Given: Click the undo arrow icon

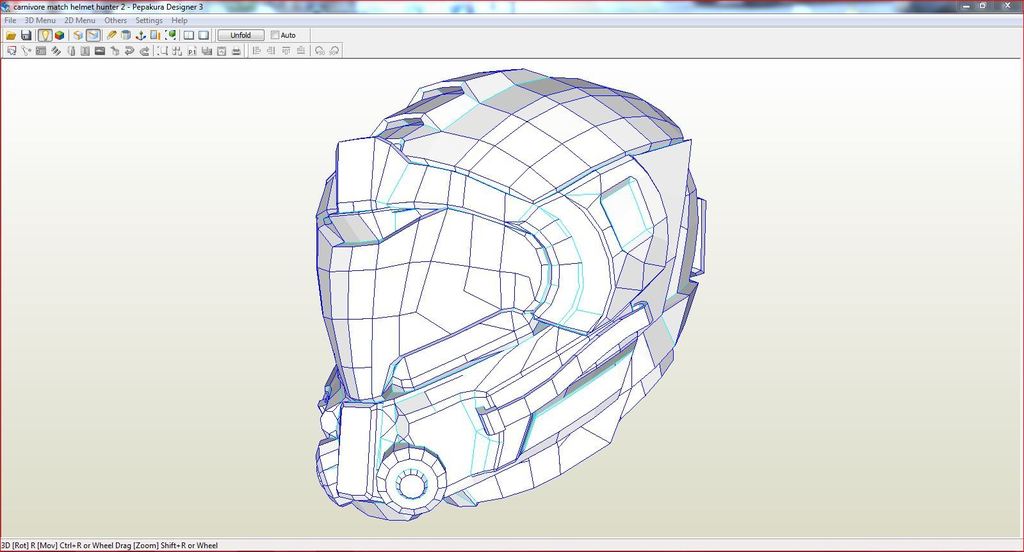Looking at the screenshot, I should tap(129, 50).
